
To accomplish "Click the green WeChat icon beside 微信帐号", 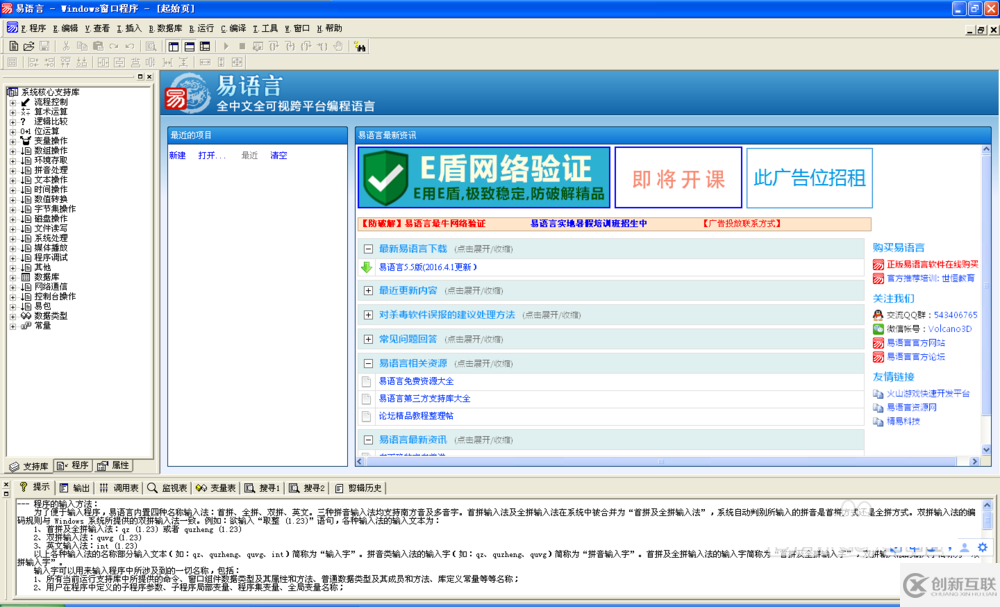I will point(878,329).
